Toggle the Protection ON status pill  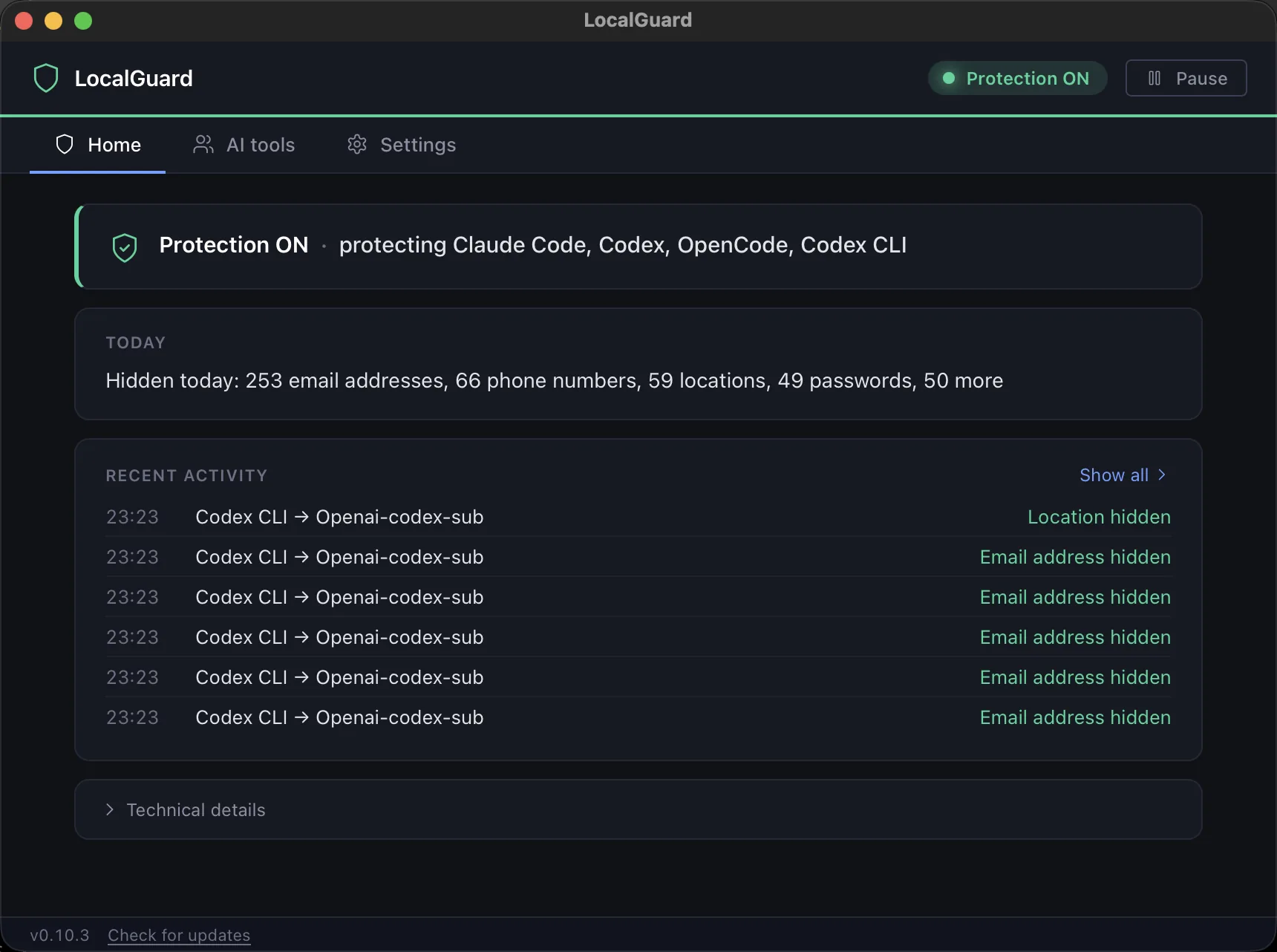pyautogui.click(x=1017, y=78)
